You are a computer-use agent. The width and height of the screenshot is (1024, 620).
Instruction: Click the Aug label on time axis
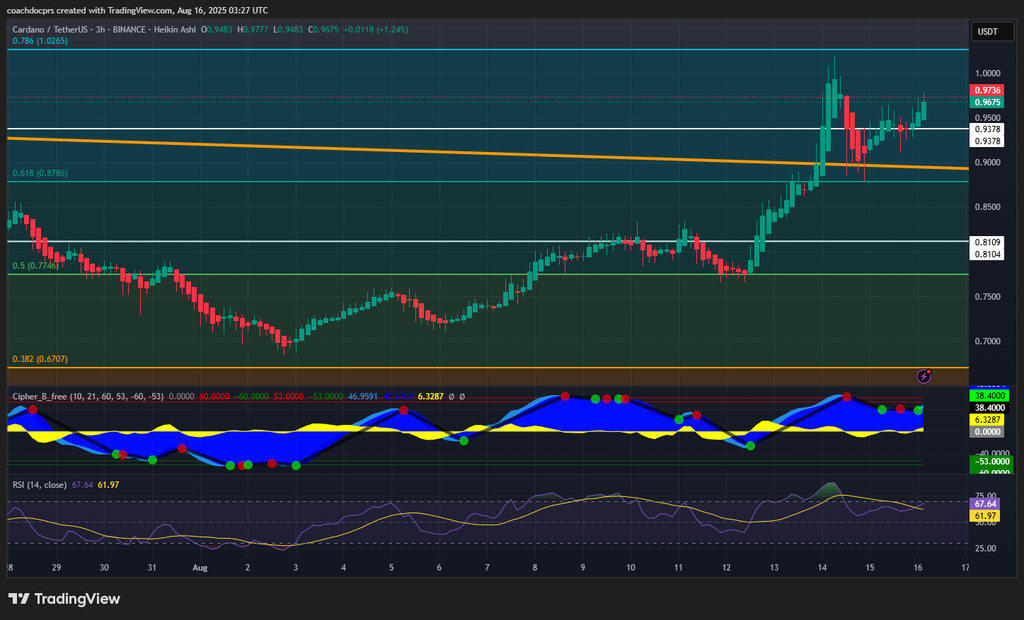point(199,567)
